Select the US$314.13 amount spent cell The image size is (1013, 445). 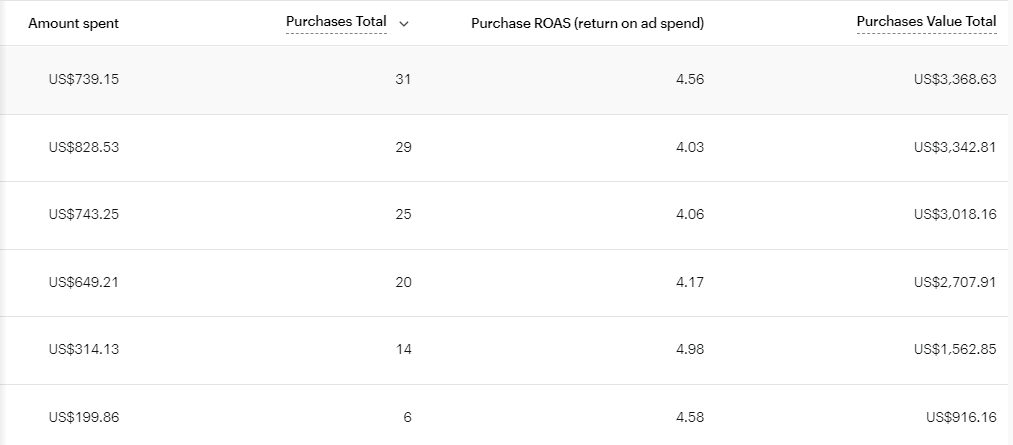(83, 349)
